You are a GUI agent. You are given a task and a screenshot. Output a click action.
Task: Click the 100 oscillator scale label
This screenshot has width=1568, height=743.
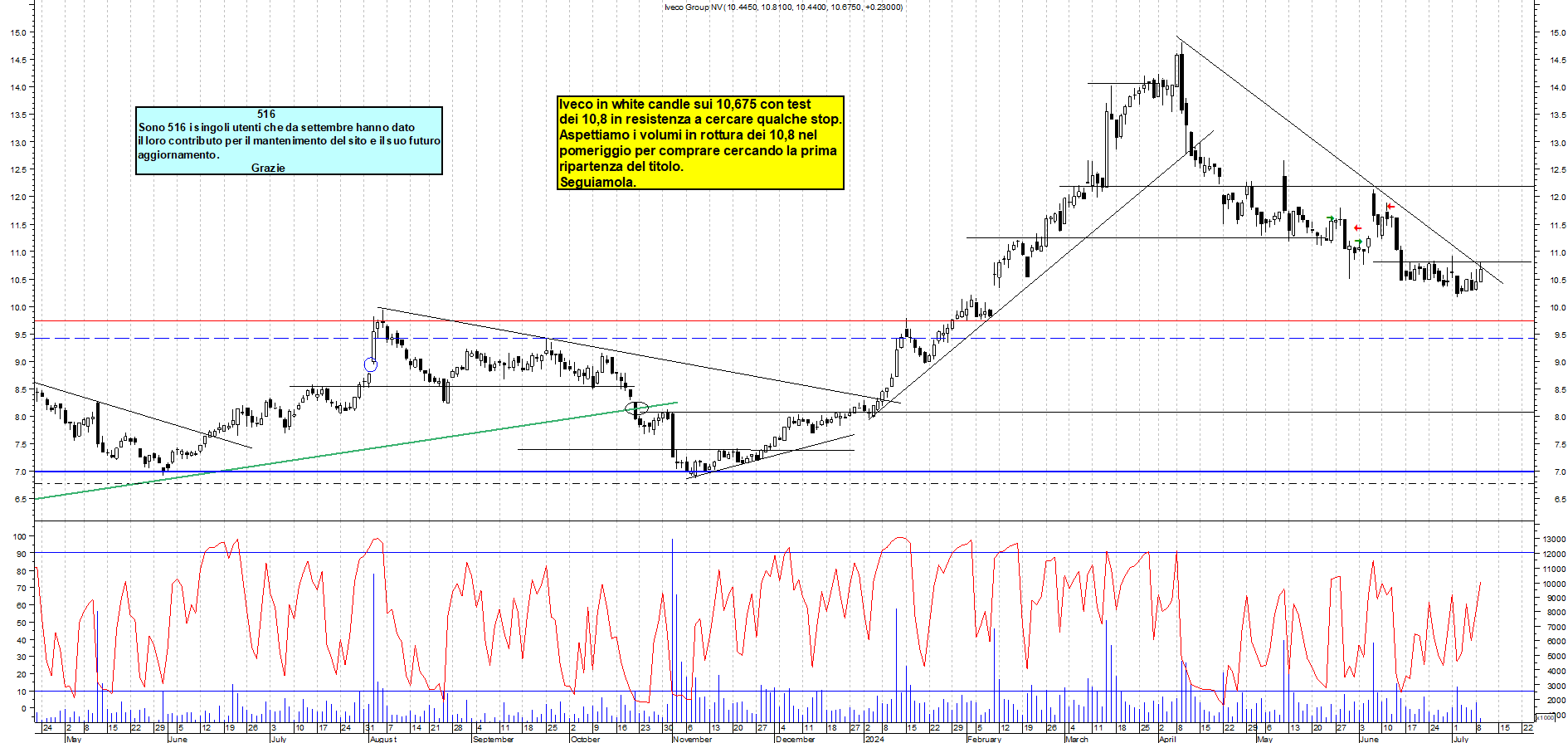[20, 537]
